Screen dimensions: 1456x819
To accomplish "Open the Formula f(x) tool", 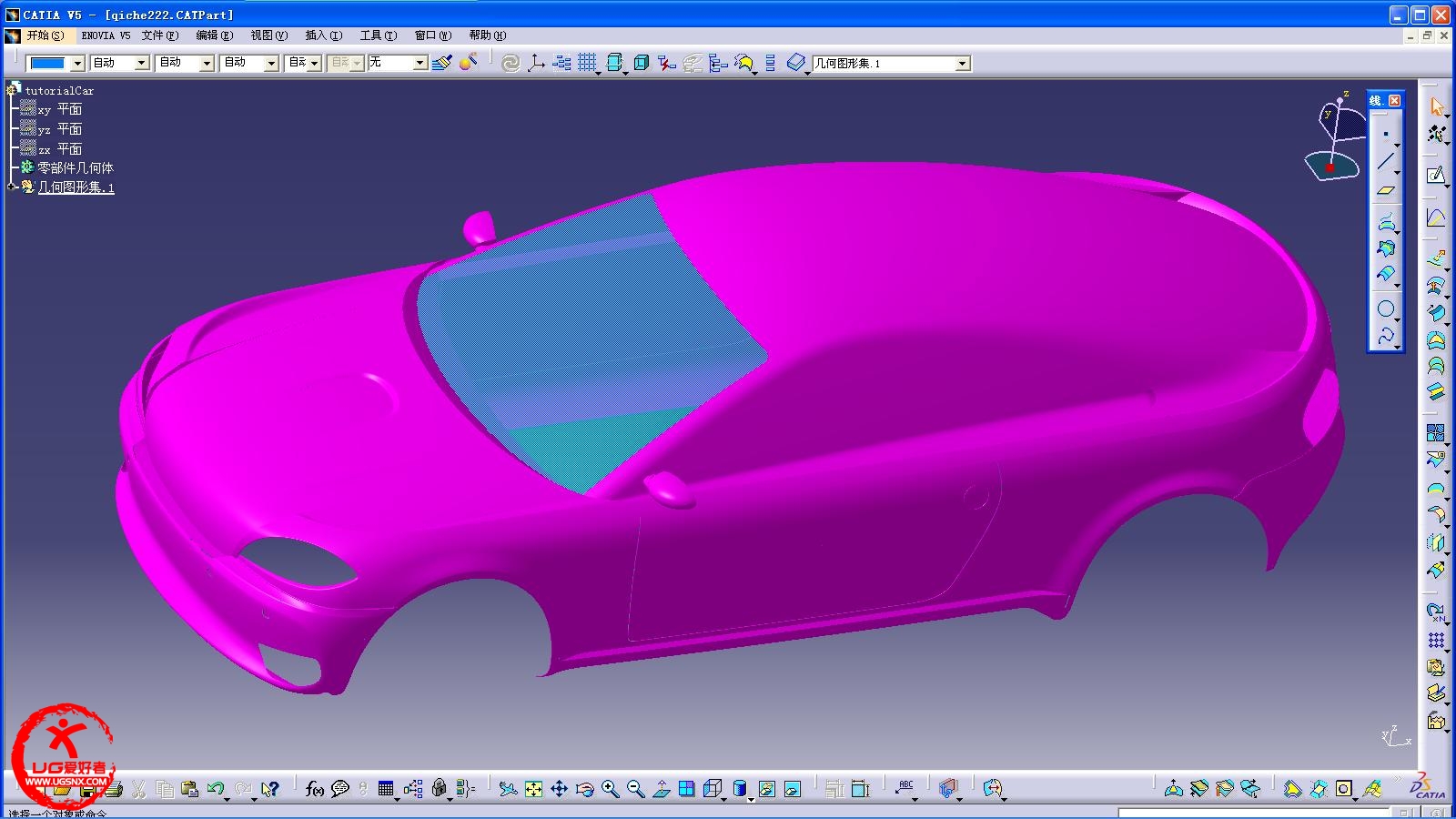I will pyautogui.click(x=315, y=789).
